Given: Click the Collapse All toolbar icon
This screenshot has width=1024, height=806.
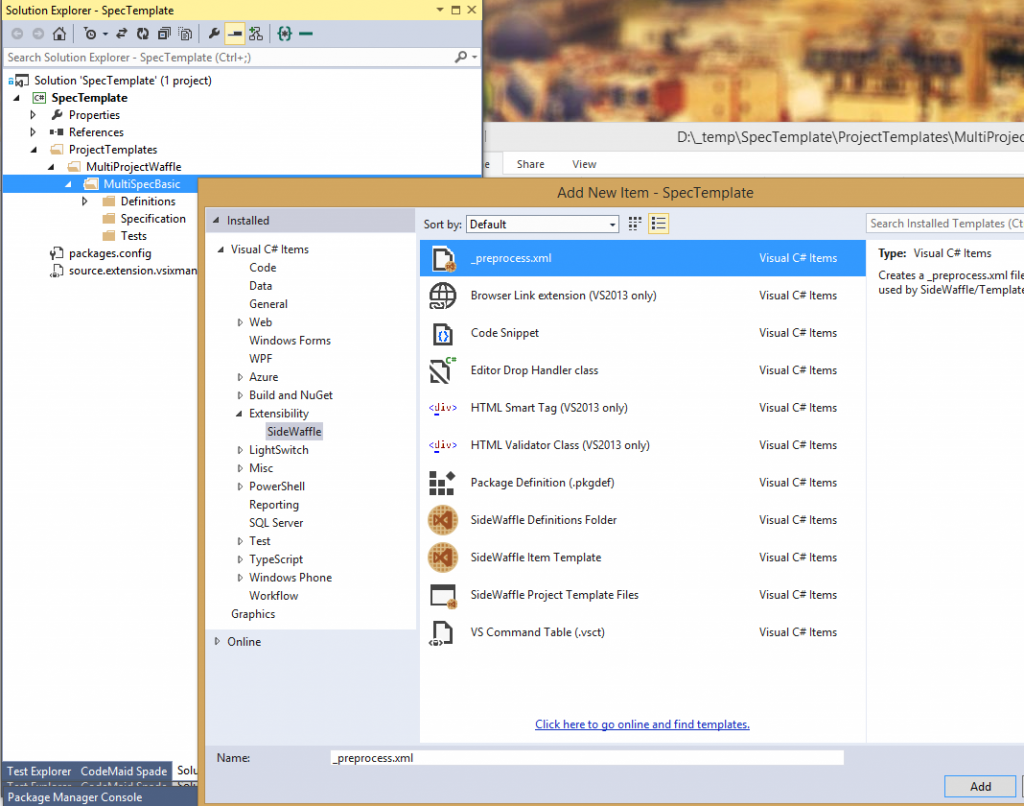Looking at the screenshot, I should point(164,33).
